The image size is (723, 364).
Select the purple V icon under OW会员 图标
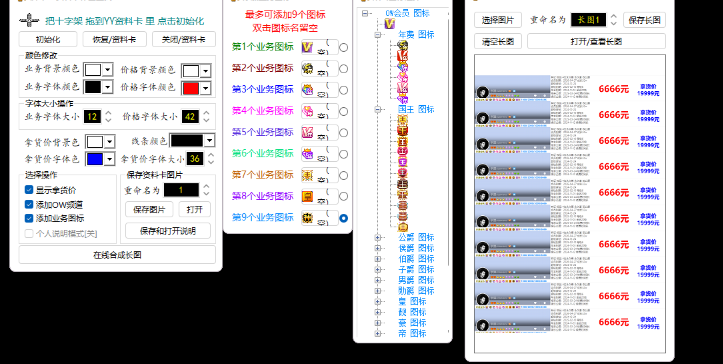390,24
